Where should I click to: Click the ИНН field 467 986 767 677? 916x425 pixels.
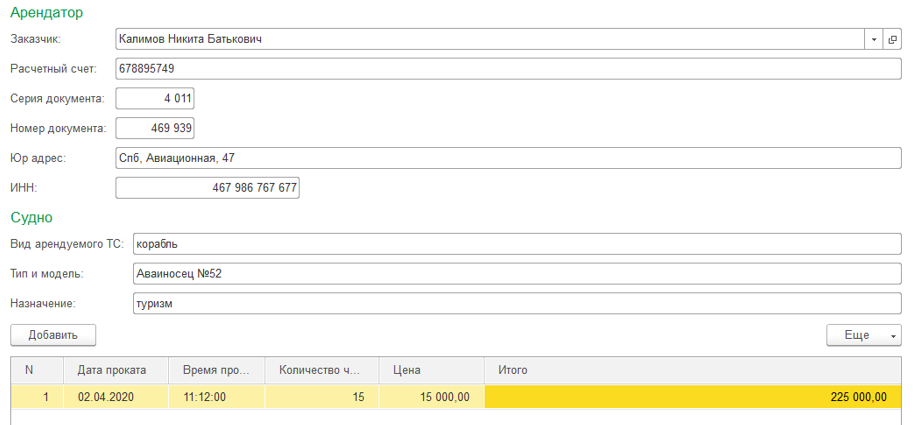click(x=207, y=188)
